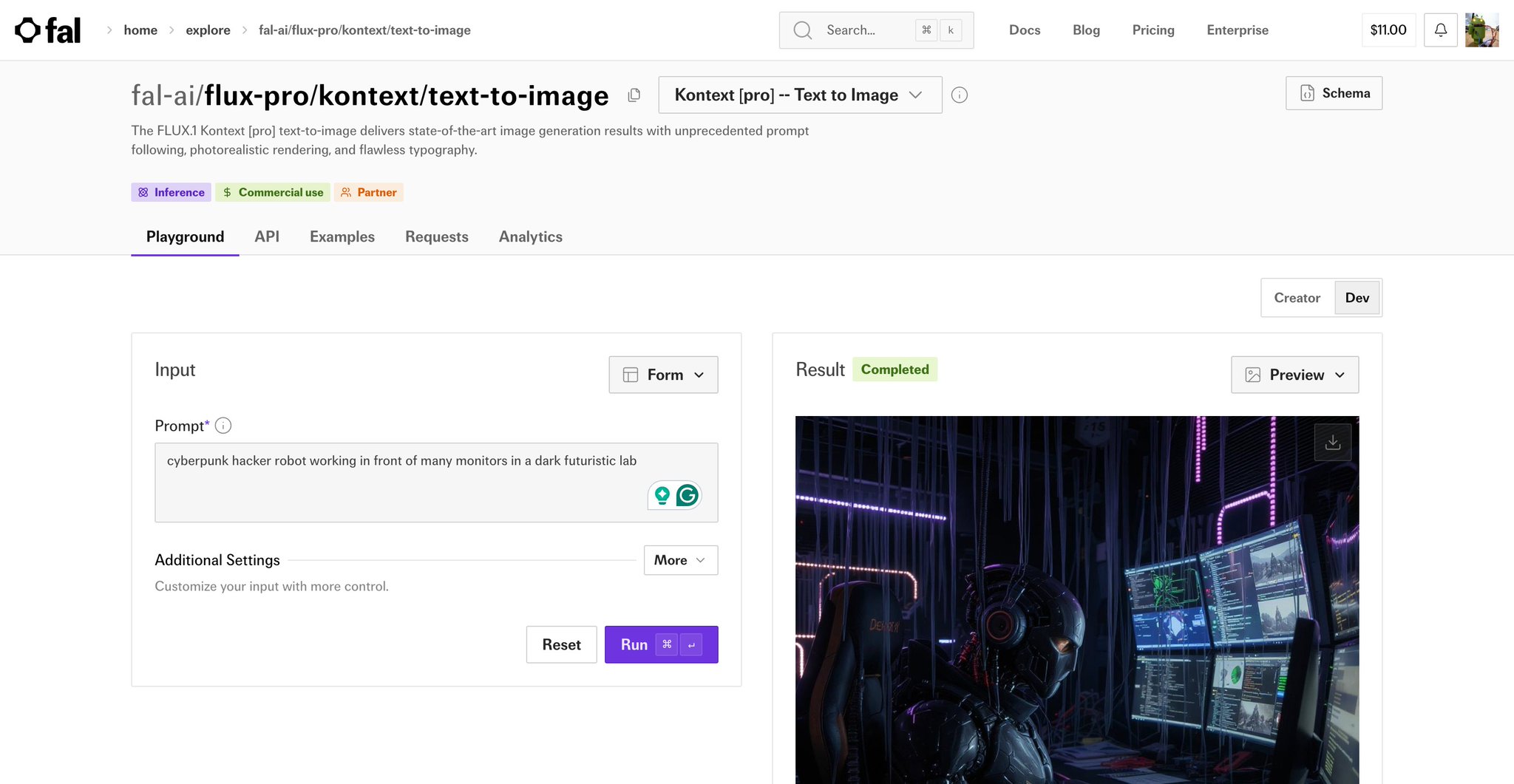Open the Playground tab
This screenshot has width=1514, height=784.
(185, 236)
